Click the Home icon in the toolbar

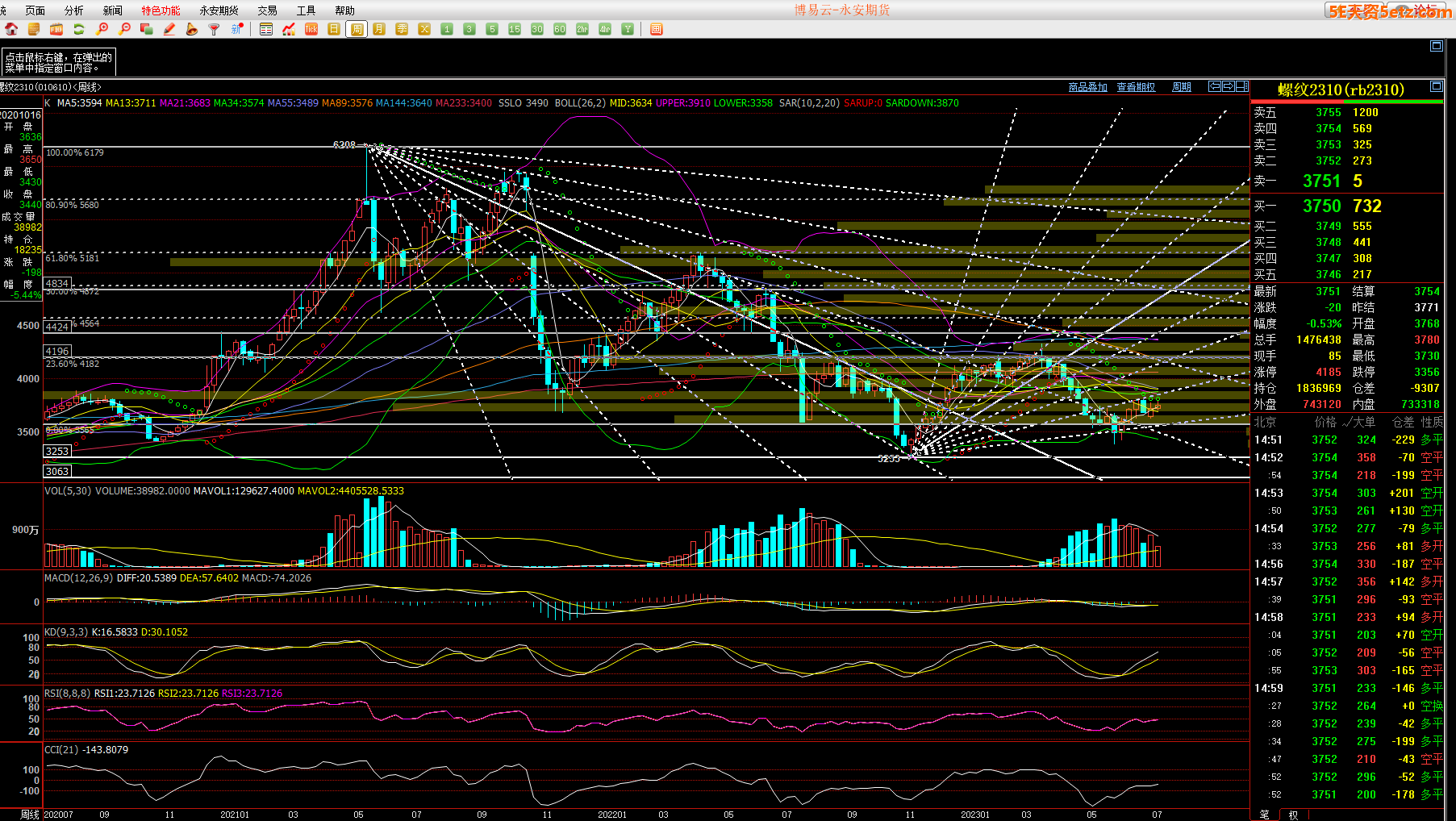coord(11,29)
